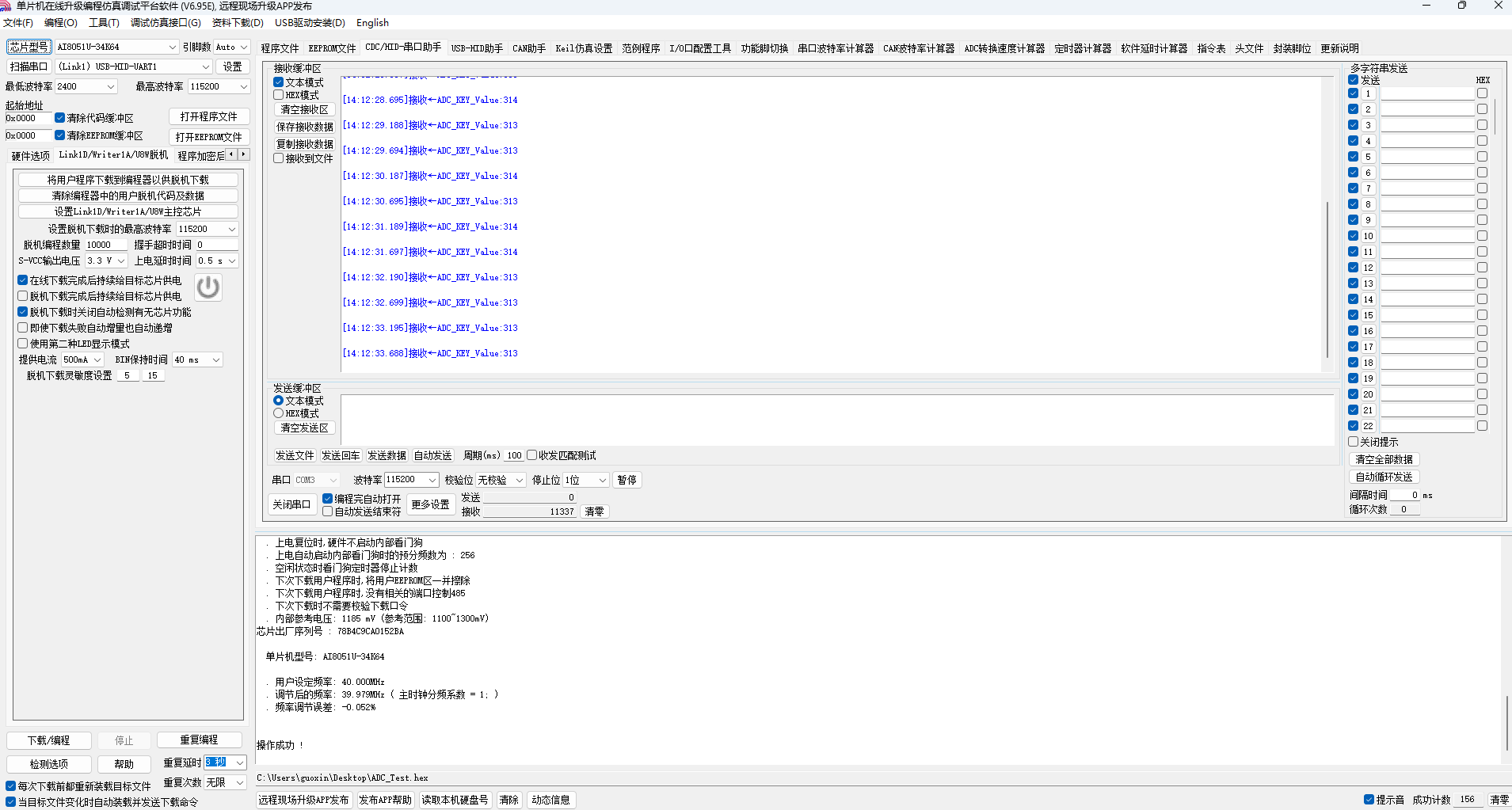Click 芯片出厂序列号 line in log
Viewport: 1512px width, 810px height.
point(330,631)
